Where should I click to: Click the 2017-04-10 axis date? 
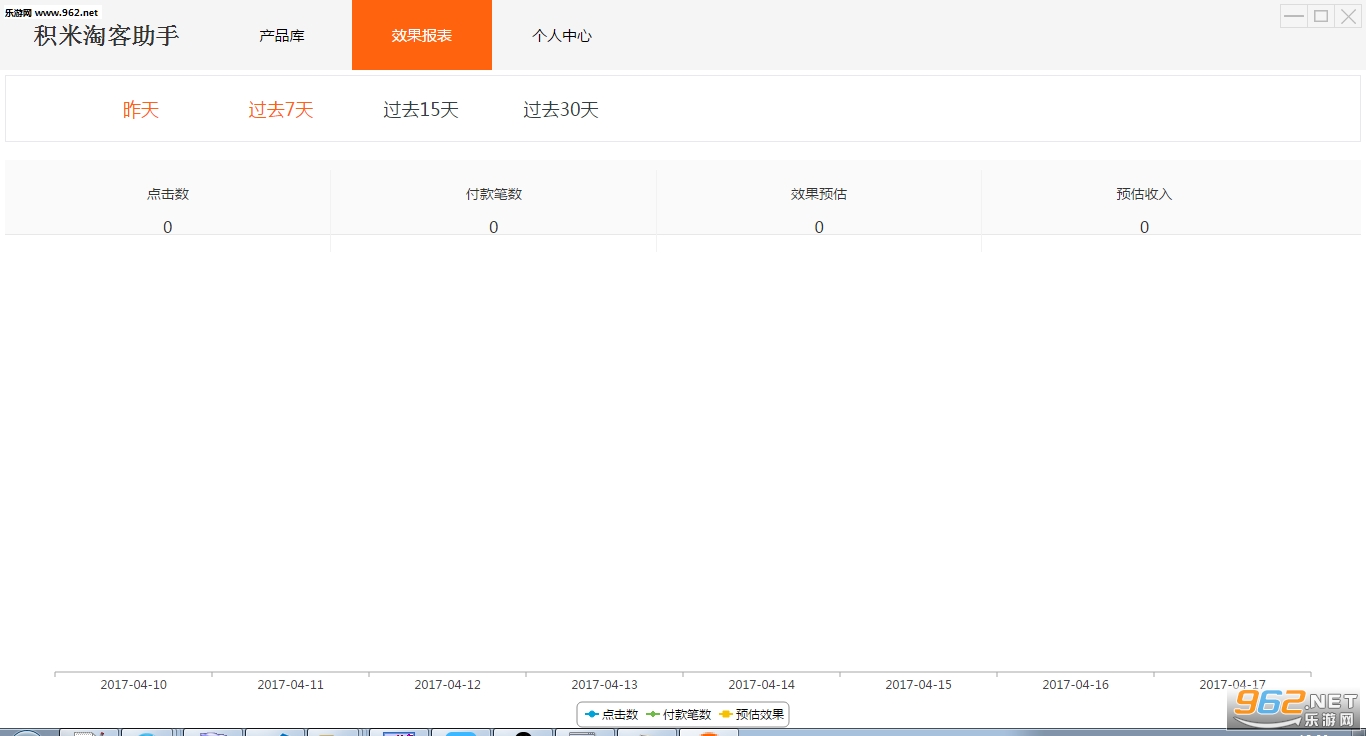pos(134,685)
